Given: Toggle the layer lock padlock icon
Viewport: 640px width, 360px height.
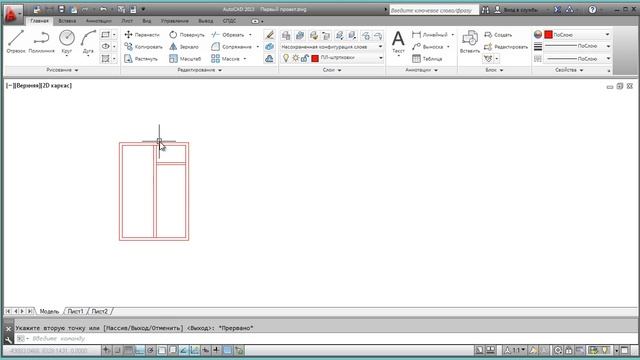Looking at the screenshot, I should (304, 58).
